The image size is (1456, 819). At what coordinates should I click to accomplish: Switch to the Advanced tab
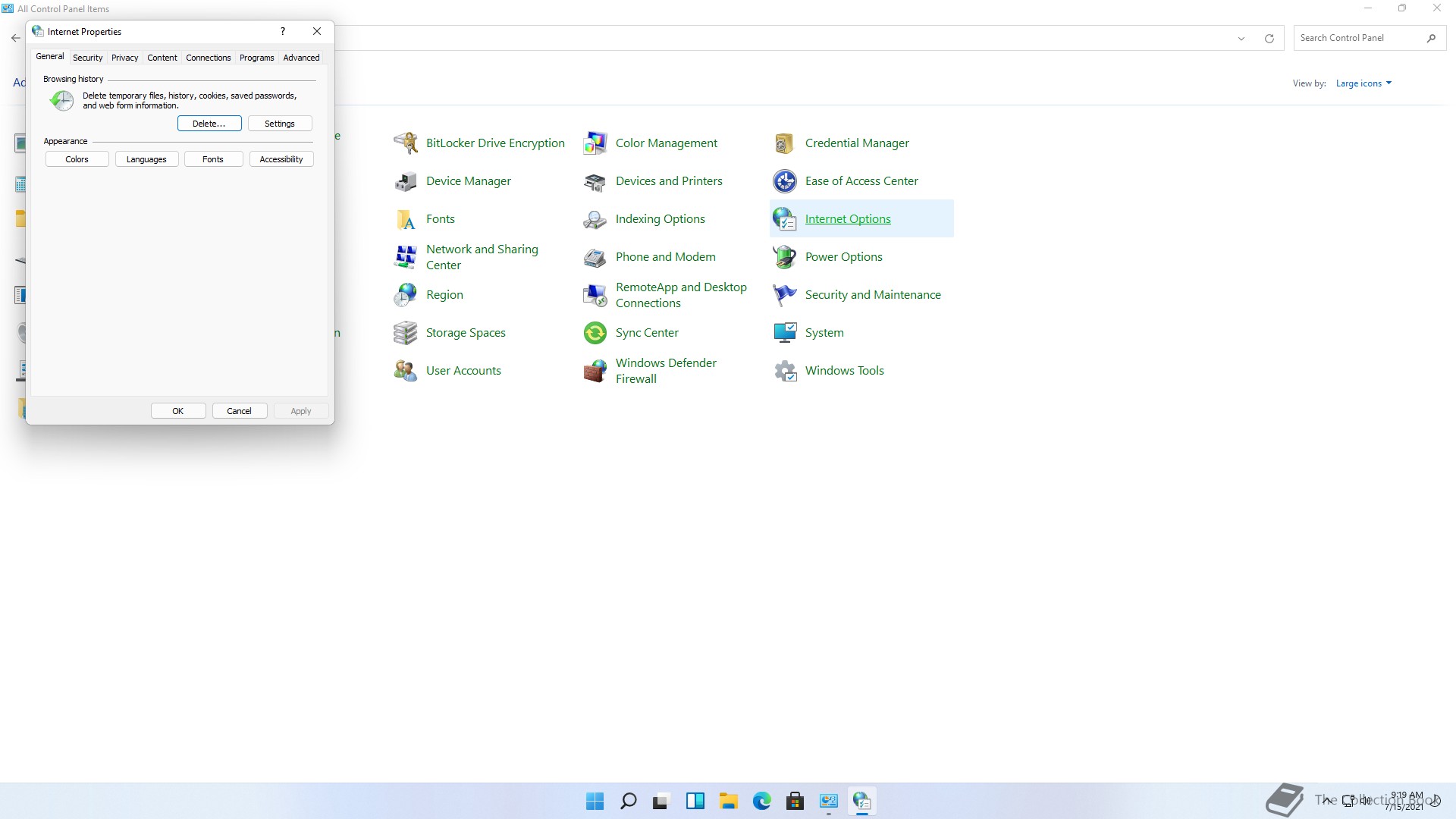(302, 58)
